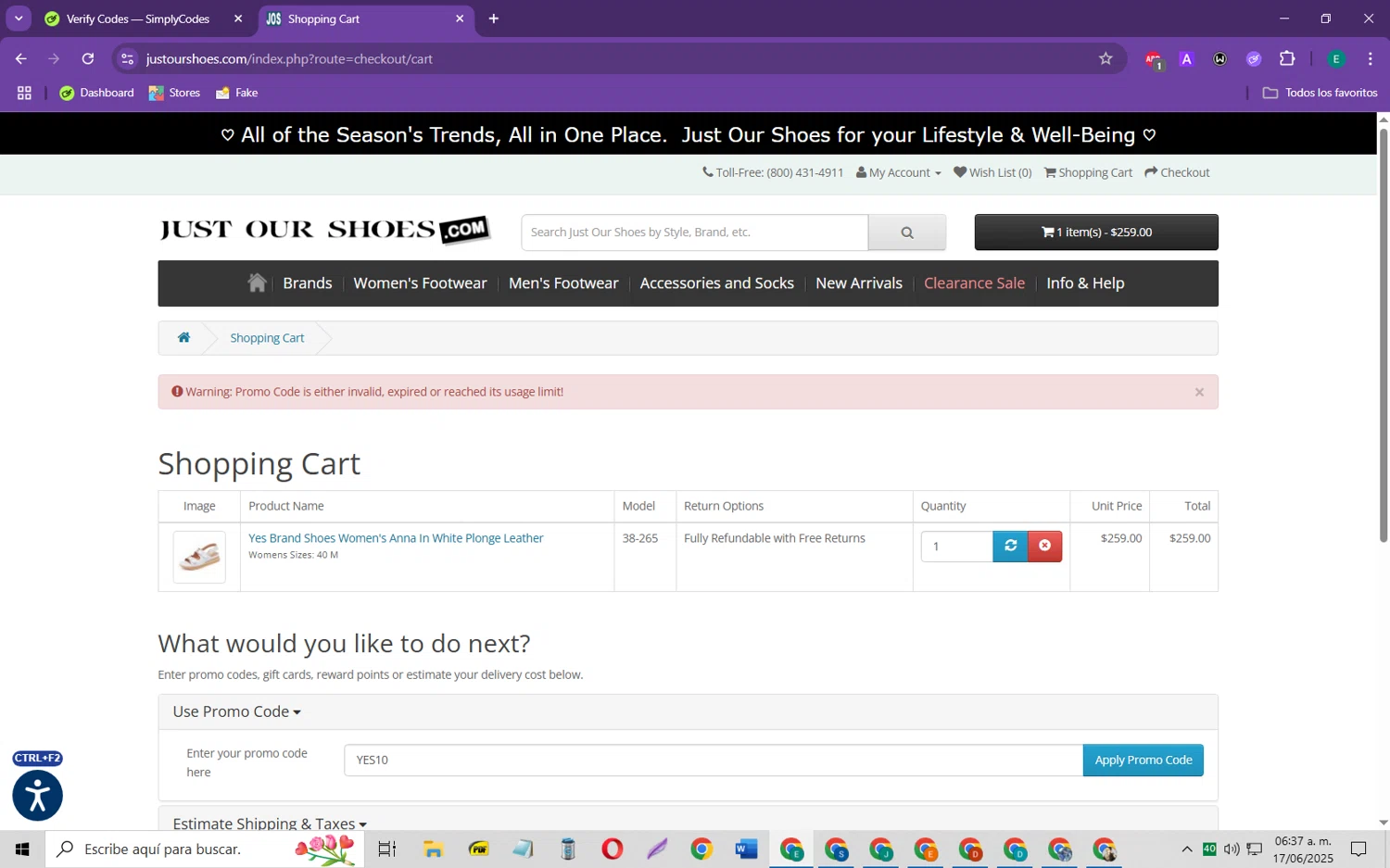Click the promo code field containing YES10

tap(714, 760)
